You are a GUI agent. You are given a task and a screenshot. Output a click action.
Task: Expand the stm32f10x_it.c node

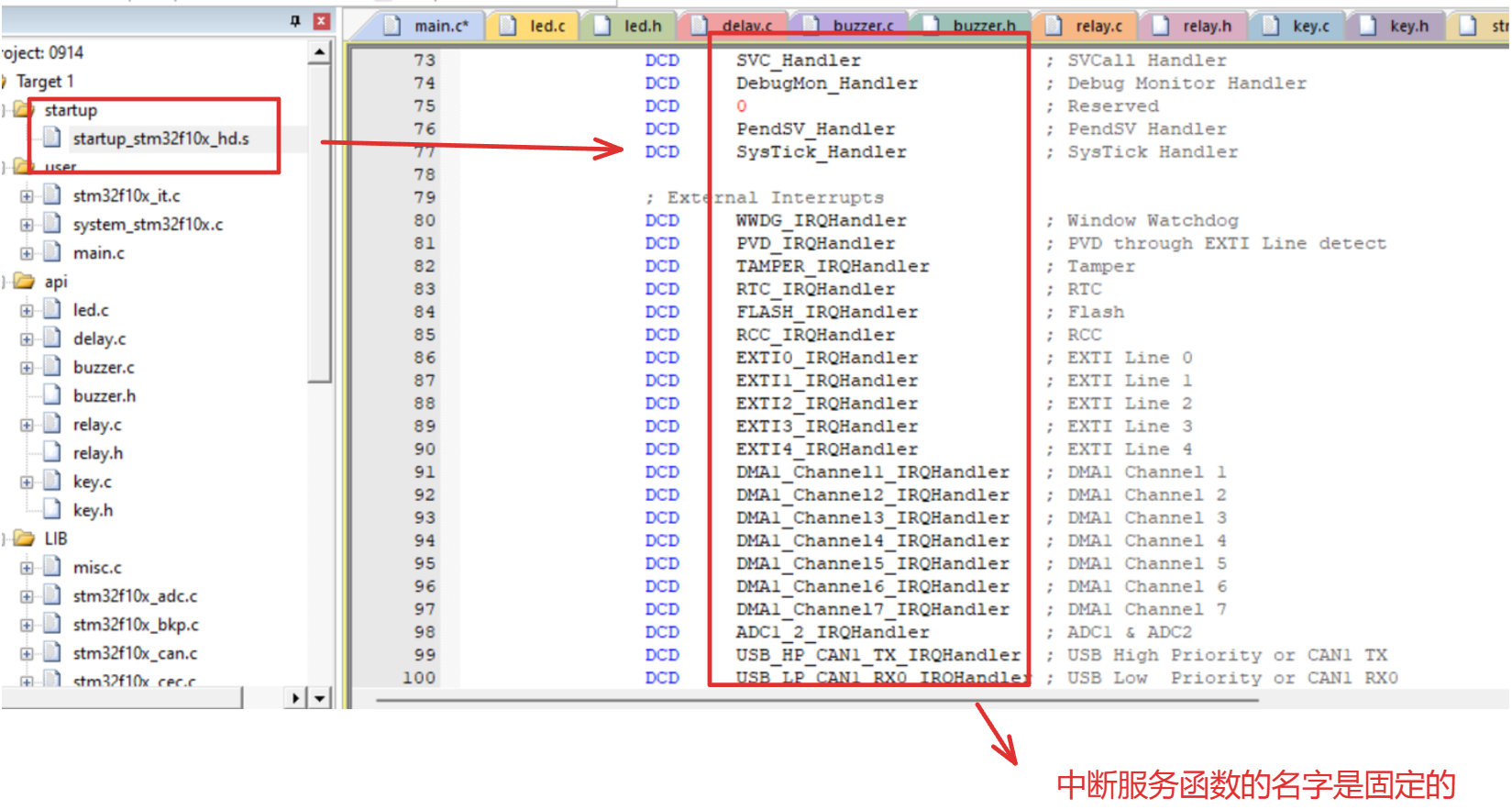27,196
